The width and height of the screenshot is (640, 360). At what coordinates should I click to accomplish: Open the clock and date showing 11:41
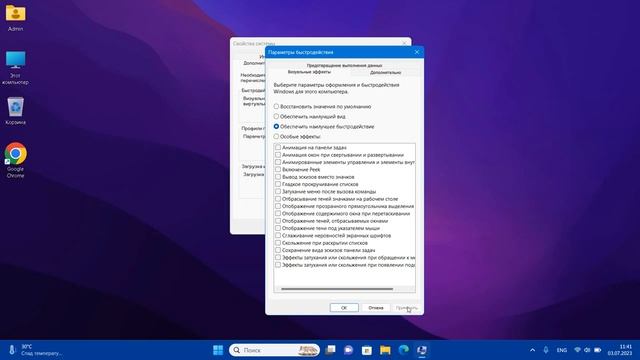(620, 350)
